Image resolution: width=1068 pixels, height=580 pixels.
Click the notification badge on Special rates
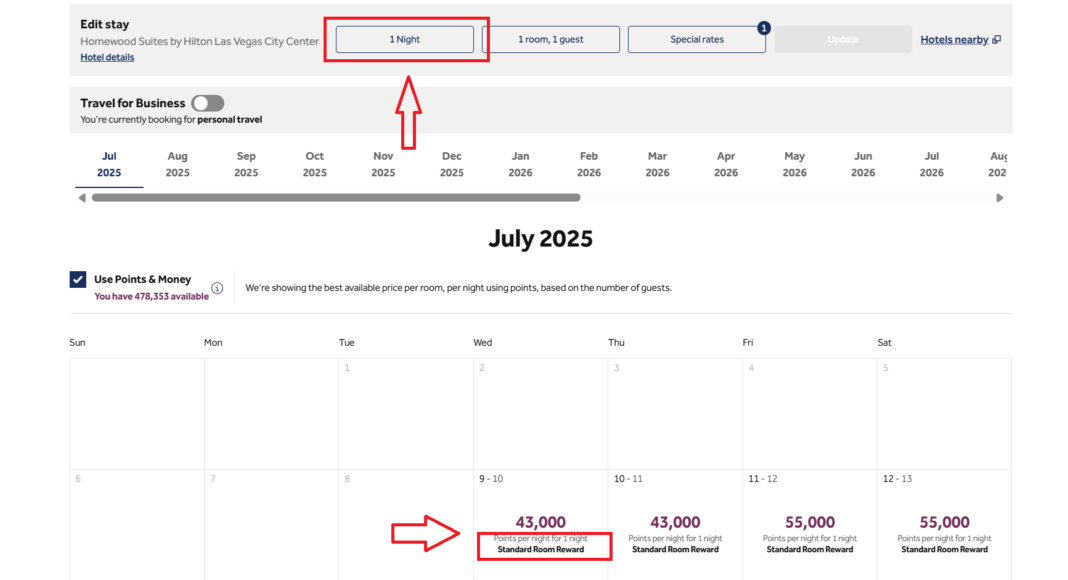click(764, 28)
